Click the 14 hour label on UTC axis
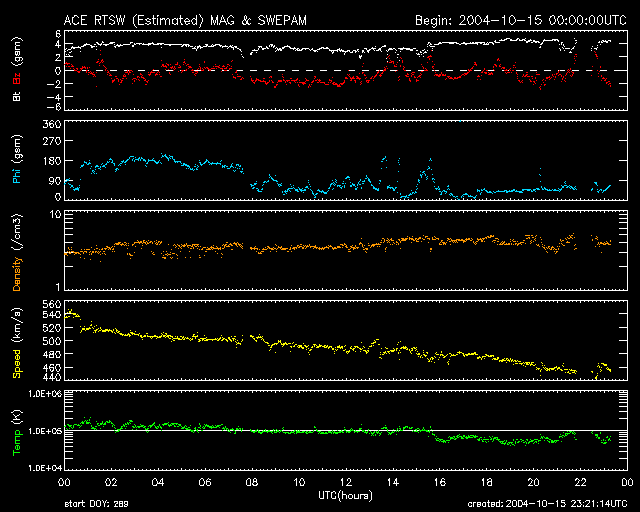640x512 pixels. [x=393, y=483]
